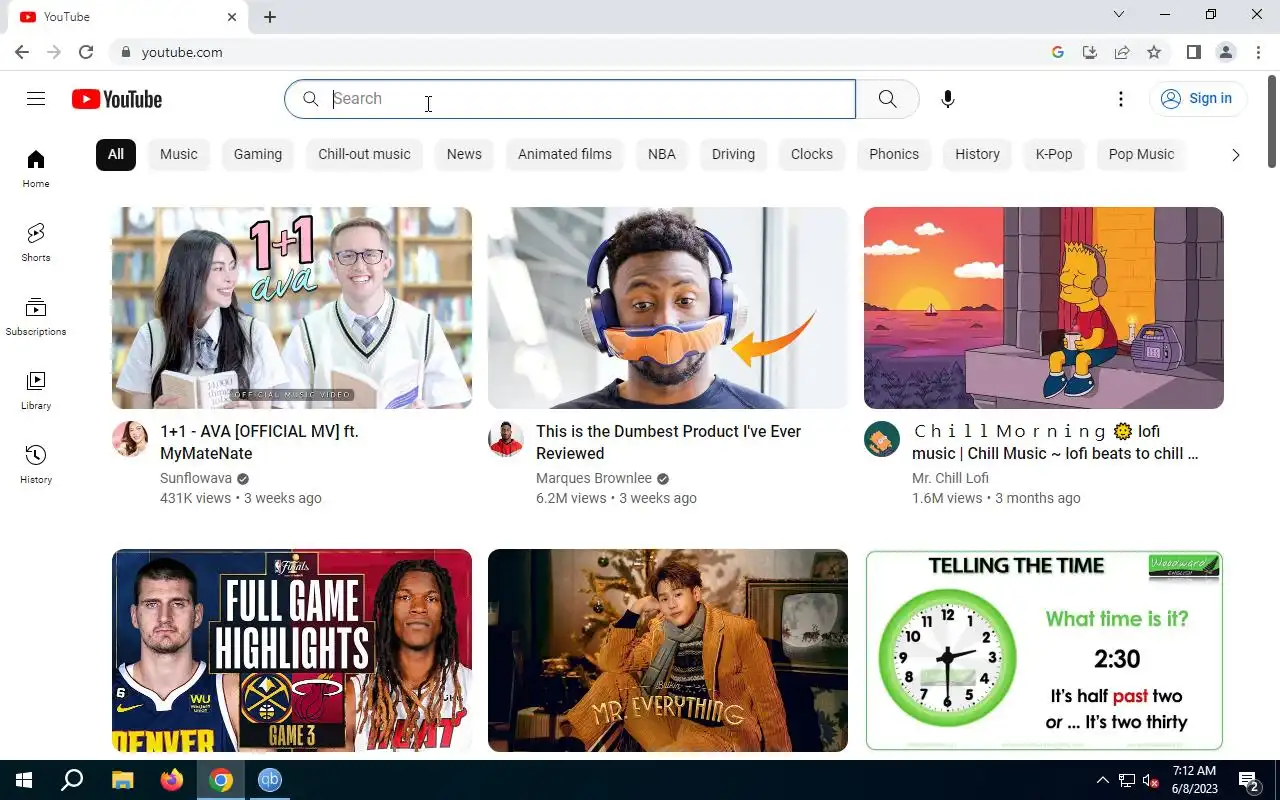The width and height of the screenshot is (1280, 800).
Task: Select the Gaming chip
Action: (x=258, y=154)
